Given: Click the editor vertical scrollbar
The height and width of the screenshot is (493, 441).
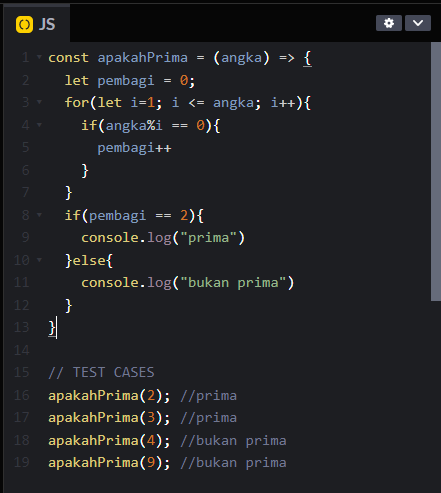Looking at the screenshot, I should 436,172.
